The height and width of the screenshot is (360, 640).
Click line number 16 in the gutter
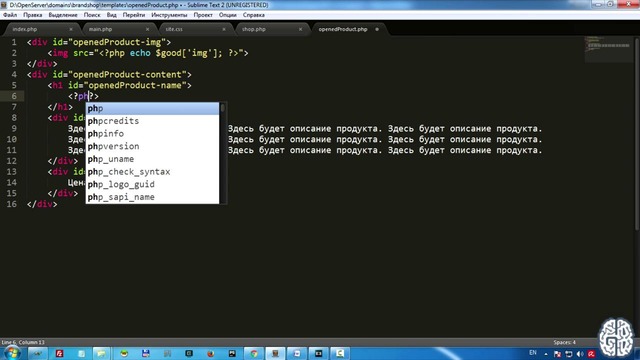tap(11, 204)
